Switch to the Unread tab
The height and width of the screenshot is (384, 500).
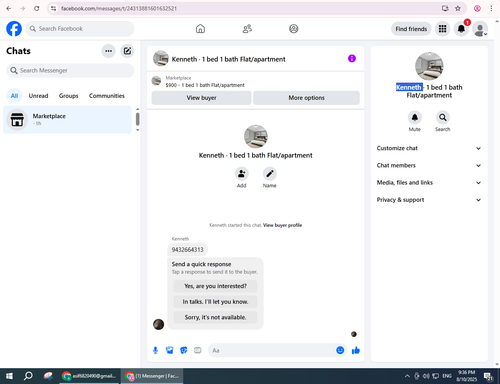38,96
